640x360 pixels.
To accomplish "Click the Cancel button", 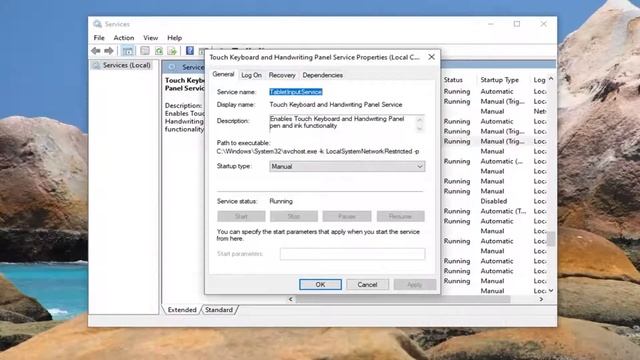I will pyautogui.click(x=367, y=284).
